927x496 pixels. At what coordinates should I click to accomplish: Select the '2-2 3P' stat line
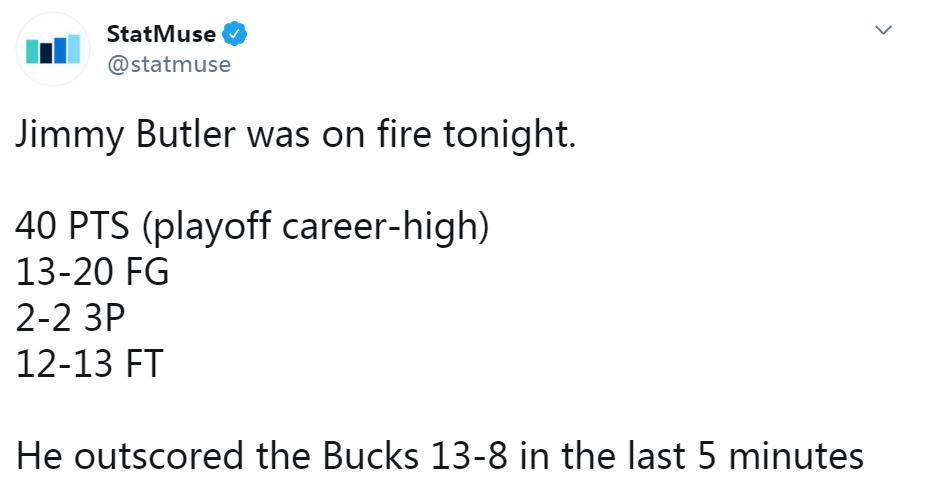coord(70,318)
